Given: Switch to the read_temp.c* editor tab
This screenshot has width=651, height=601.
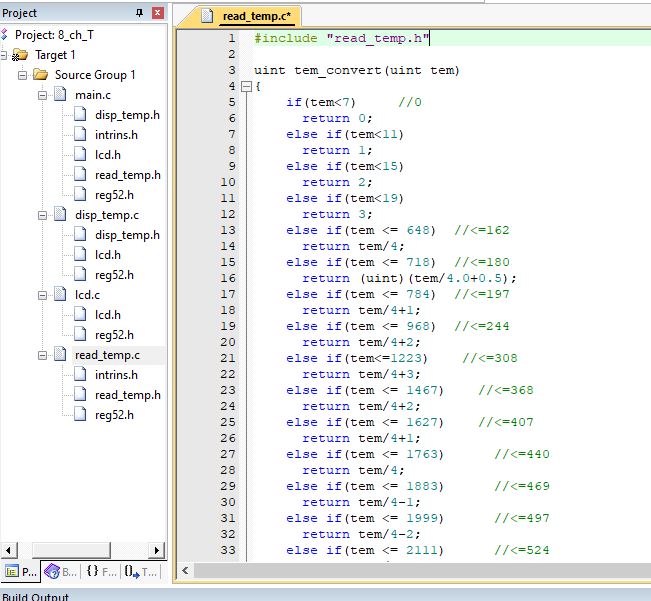Looking at the screenshot, I should (x=257, y=16).
